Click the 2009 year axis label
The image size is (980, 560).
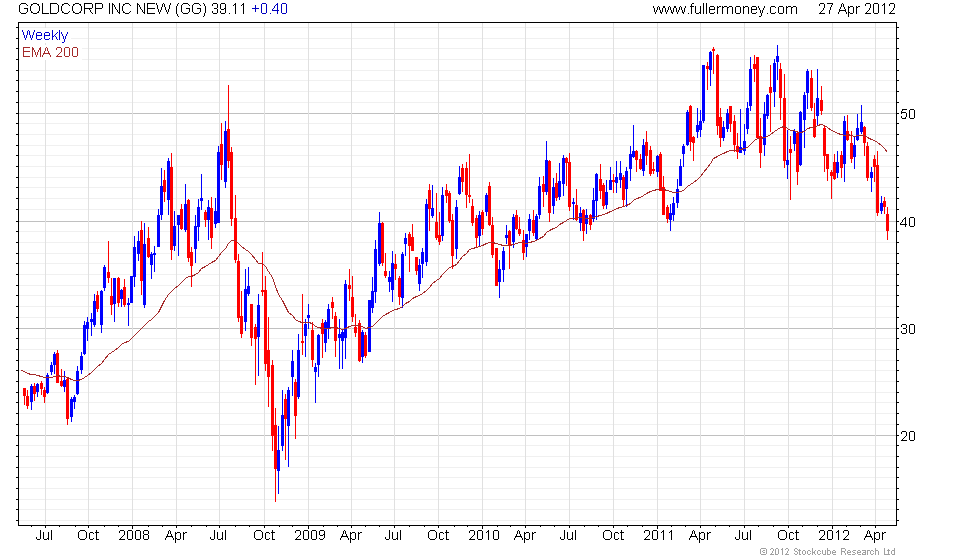(x=310, y=536)
